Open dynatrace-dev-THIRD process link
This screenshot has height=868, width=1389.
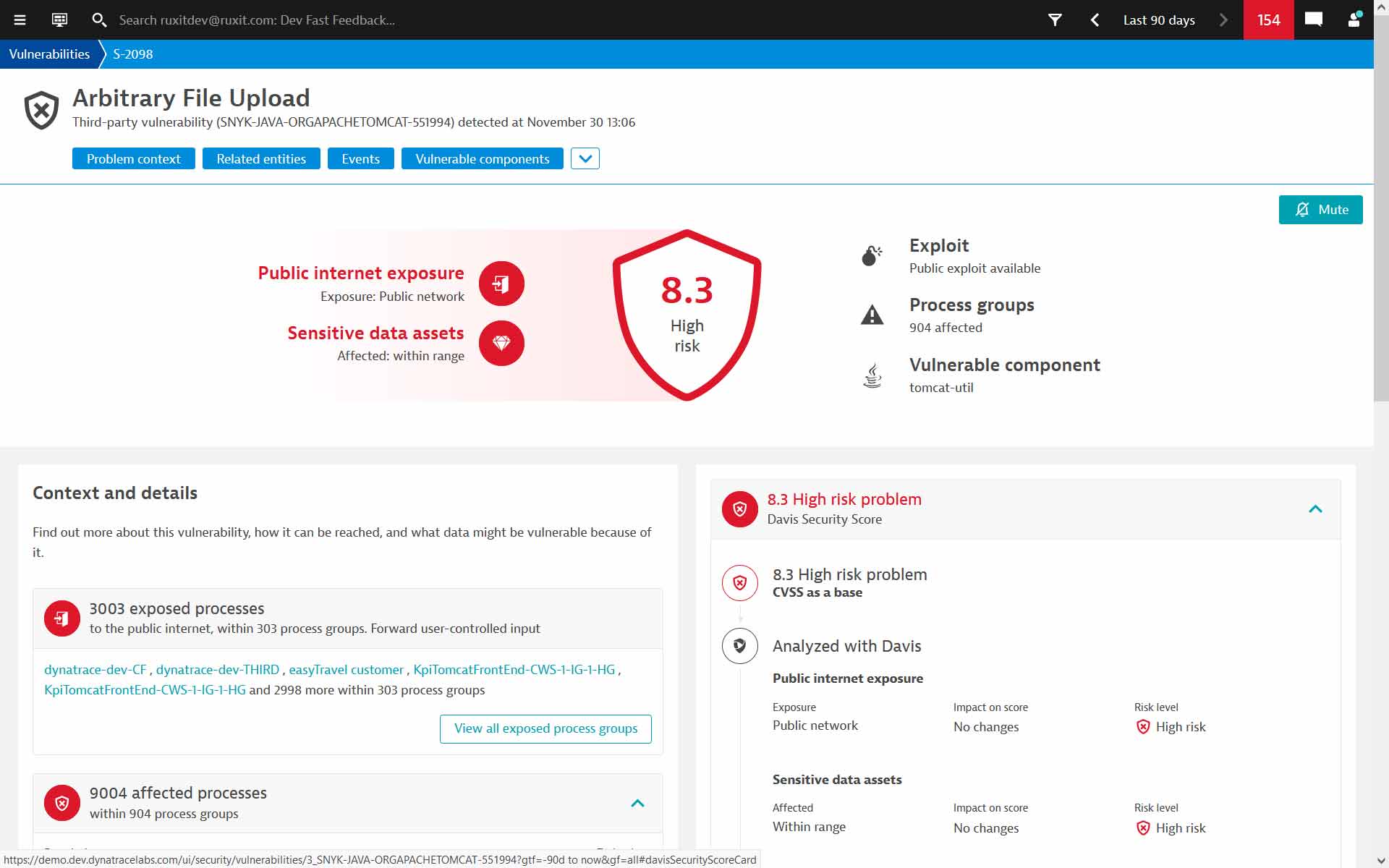click(218, 670)
